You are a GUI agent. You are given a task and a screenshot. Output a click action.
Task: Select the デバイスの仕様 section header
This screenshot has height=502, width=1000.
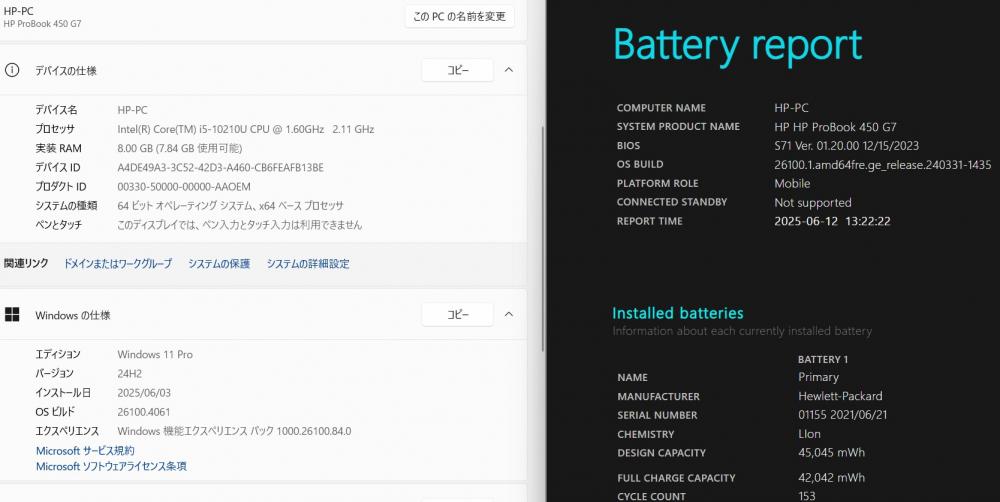pos(66,71)
